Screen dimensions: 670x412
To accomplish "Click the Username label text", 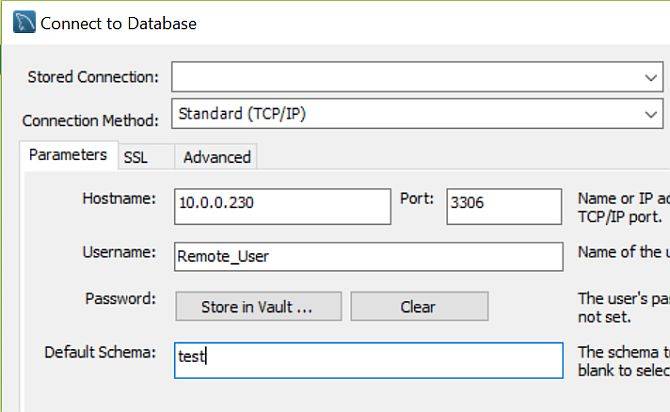I will (118, 252).
